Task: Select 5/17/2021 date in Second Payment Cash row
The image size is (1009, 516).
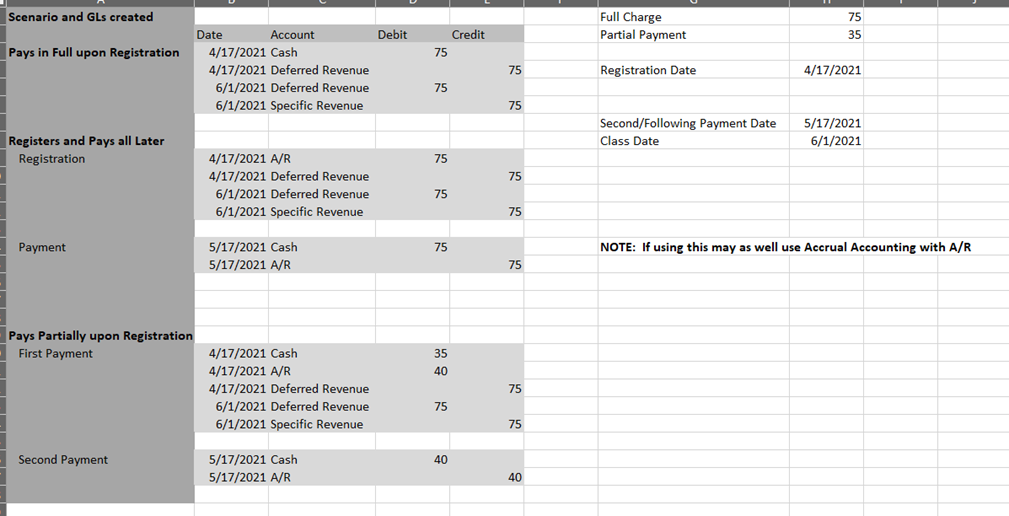Action: (231, 459)
